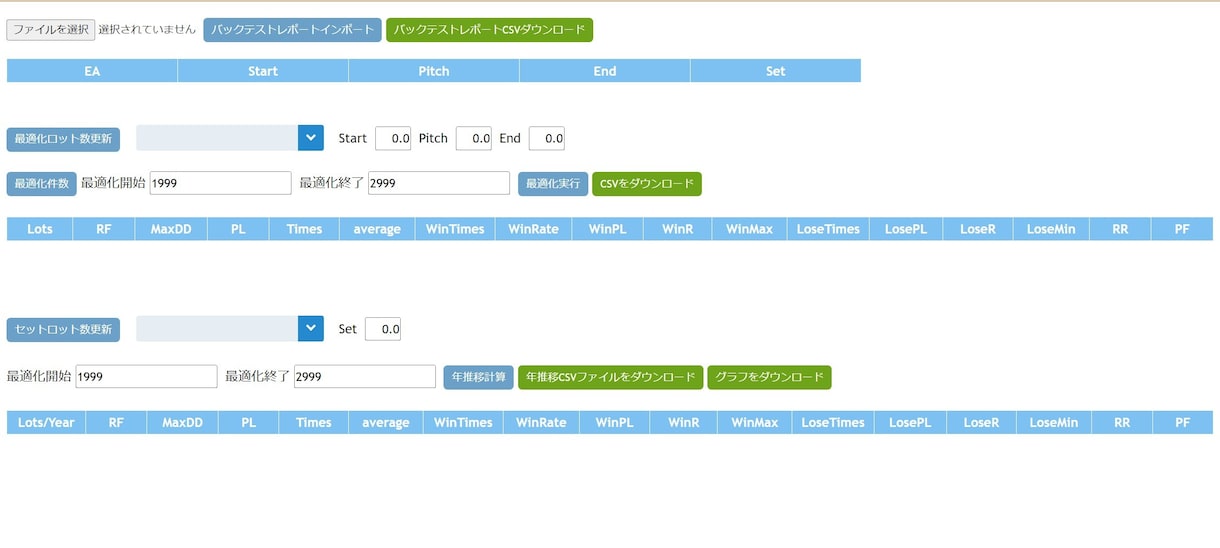Click lower 最適化終了 field near 年推移計算
This screenshot has width=1220, height=548.
pos(365,376)
